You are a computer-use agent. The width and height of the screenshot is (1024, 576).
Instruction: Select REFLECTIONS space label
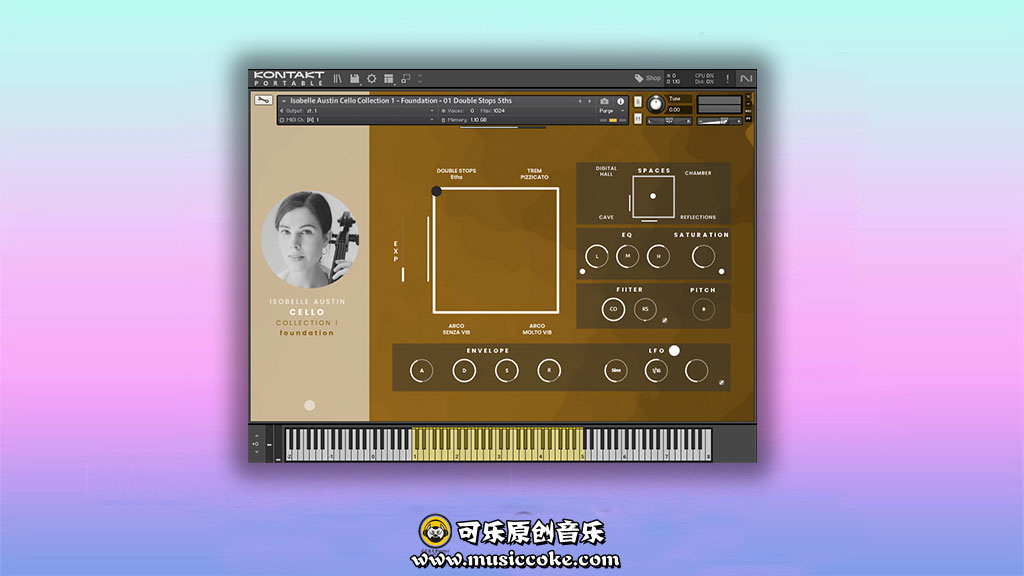tap(698, 217)
